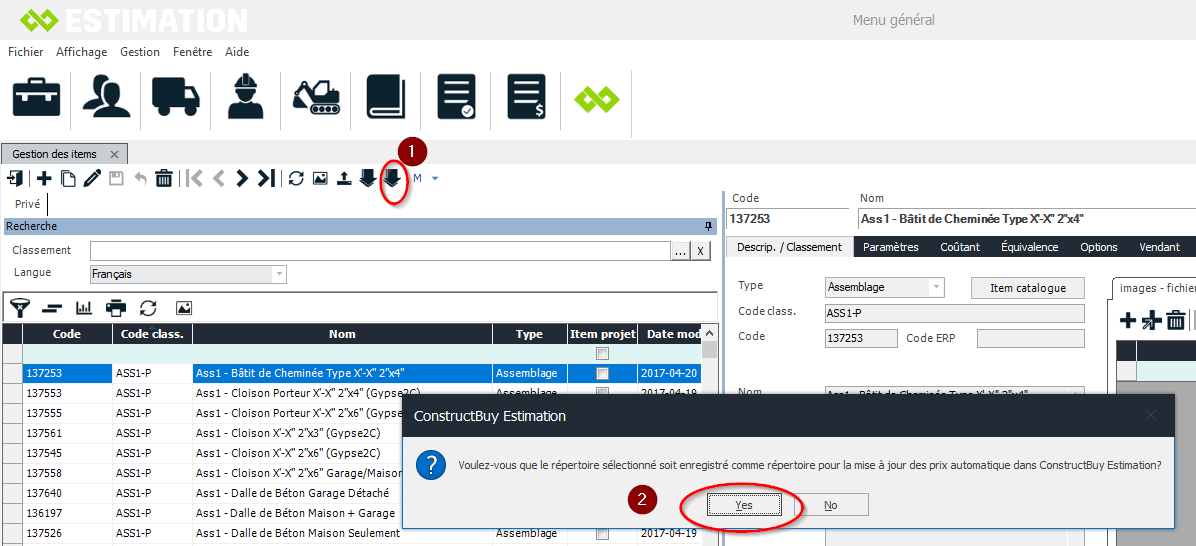
Task: Expand the M dropdown arrow in toolbar
Action: pos(435,178)
